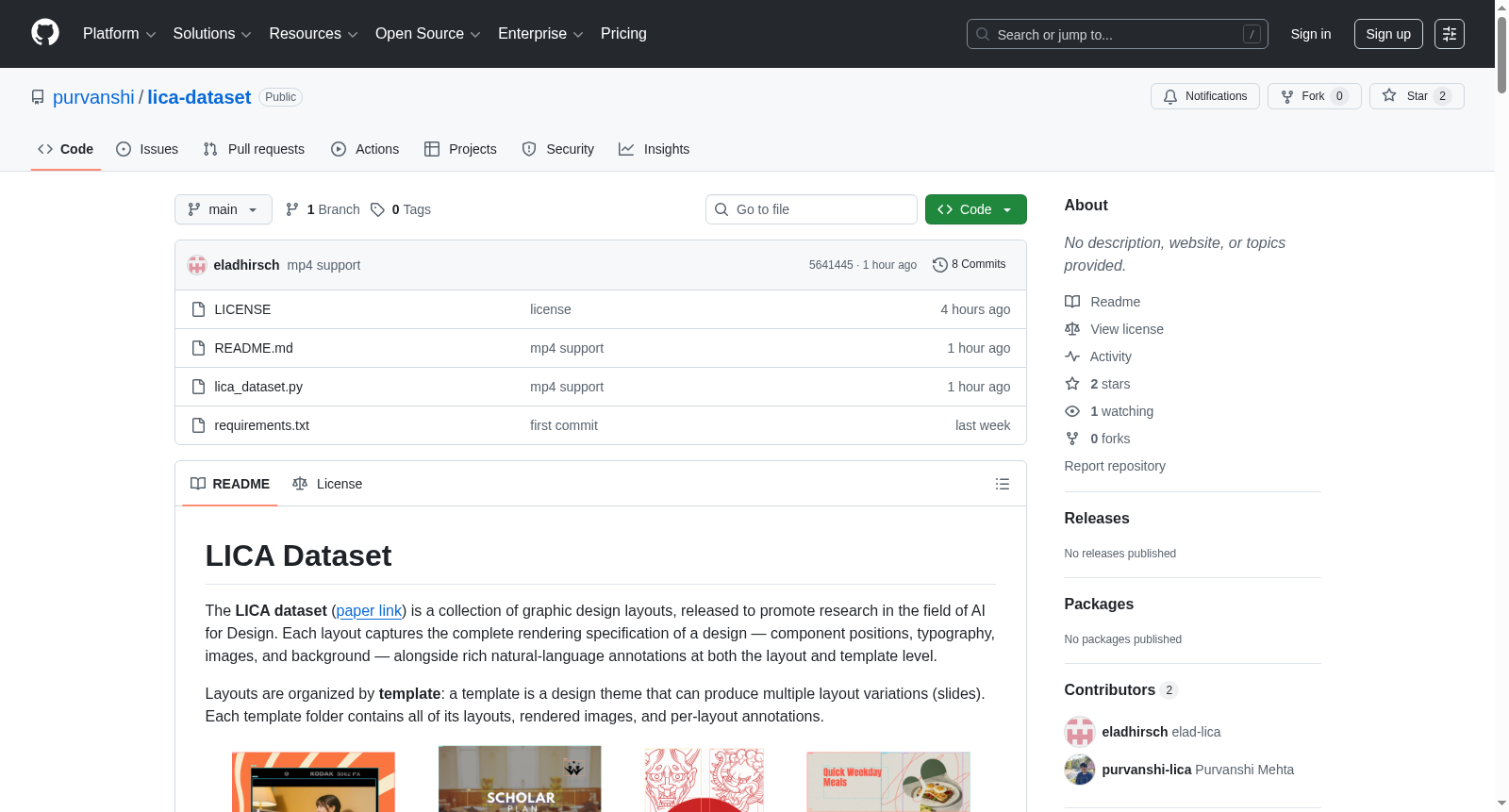This screenshot has height=812, width=1509.
Task: Switch to the Actions tab
Action: click(365, 149)
